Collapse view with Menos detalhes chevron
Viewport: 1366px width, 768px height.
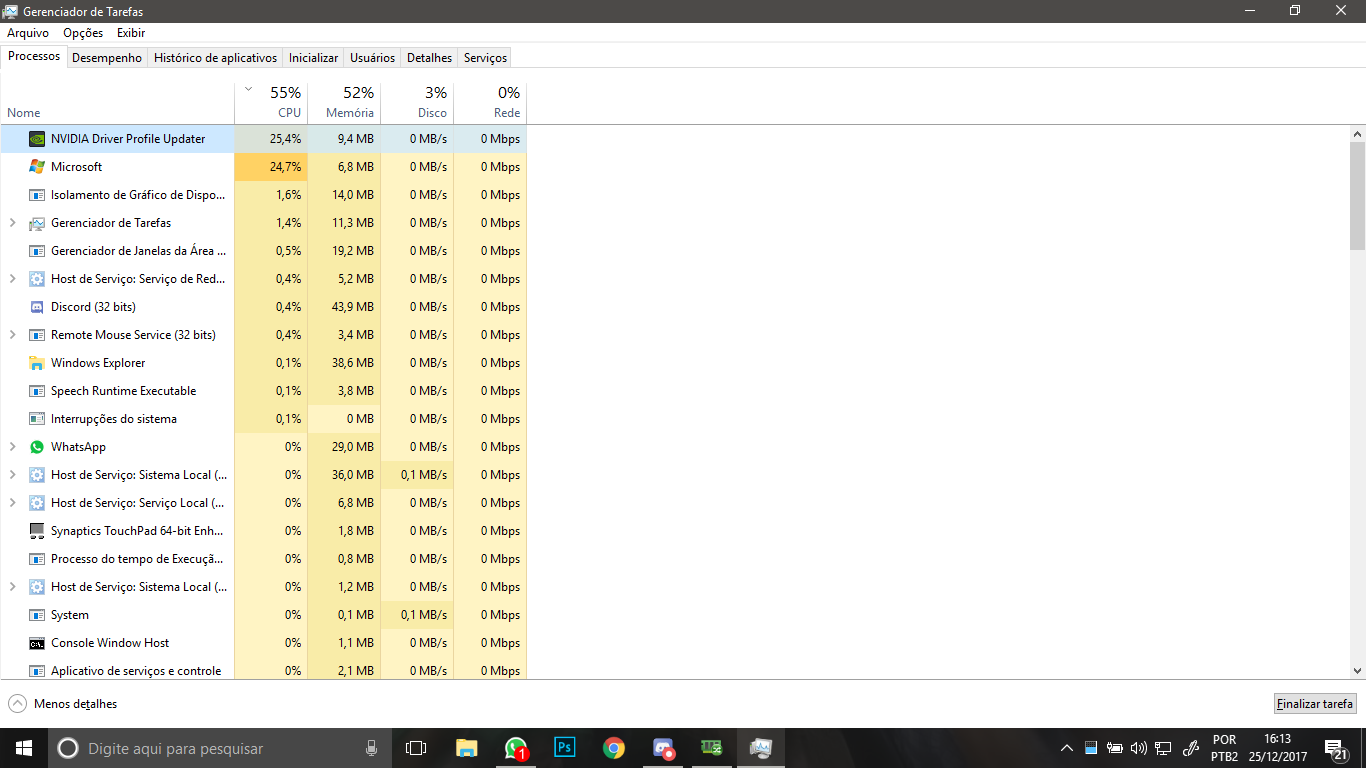click(17, 704)
